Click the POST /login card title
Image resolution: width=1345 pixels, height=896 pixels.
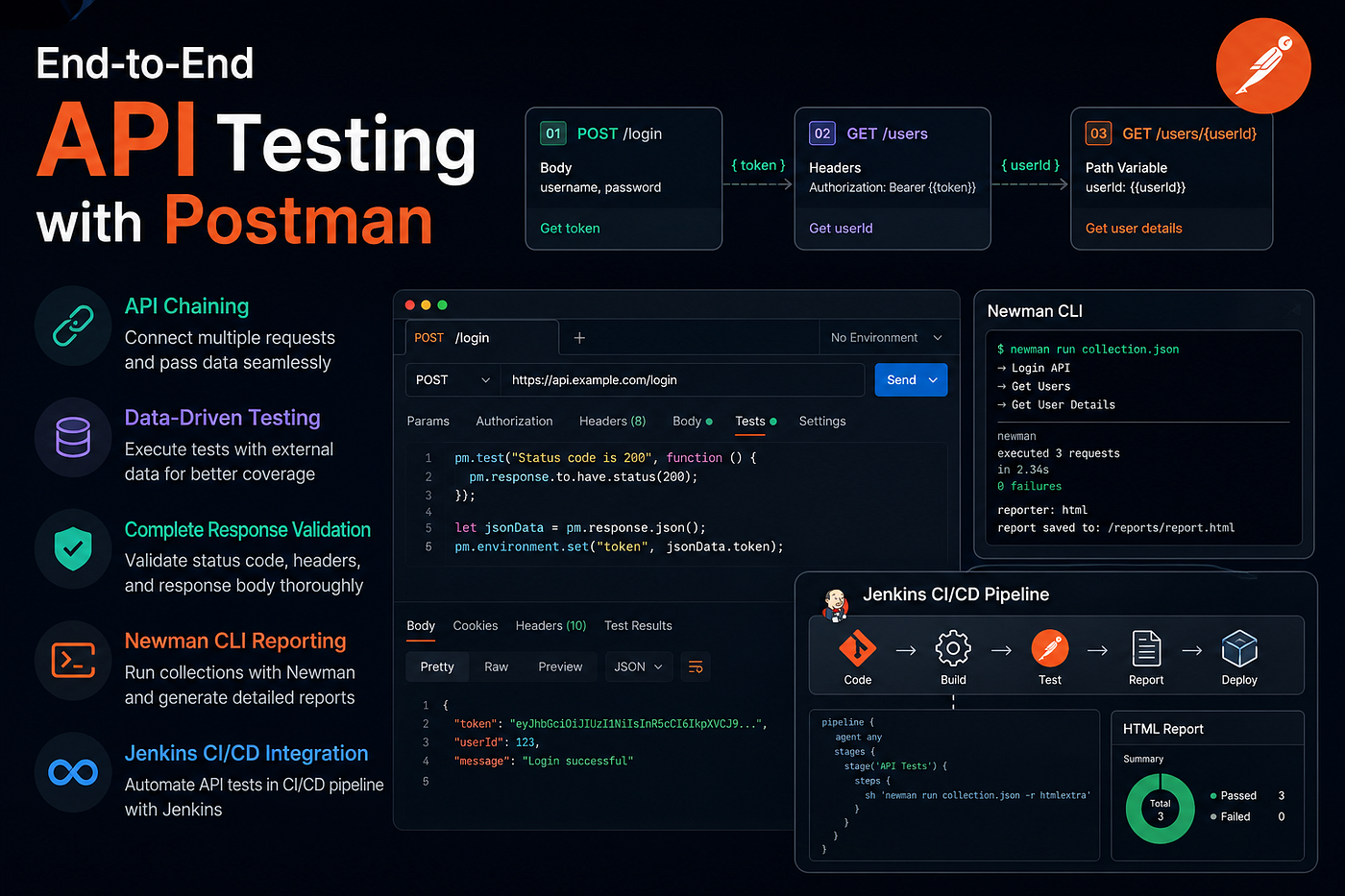[620, 133]
